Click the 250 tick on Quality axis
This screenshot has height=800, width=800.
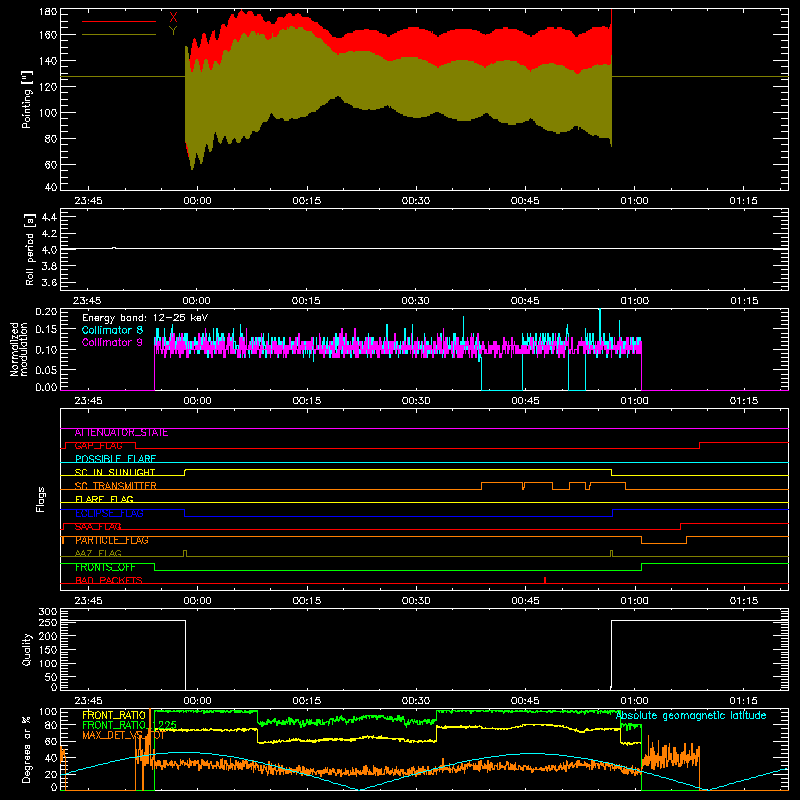click(x=48, y=623)
